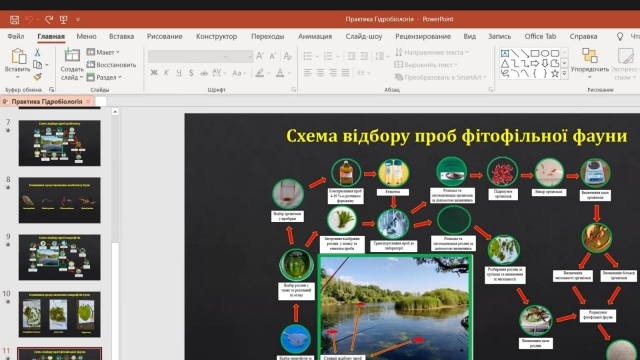The width and height of the screenshot is (640, 360).
Task: Click Восстановить slide reset button
Action: click(x=111, y=64)
